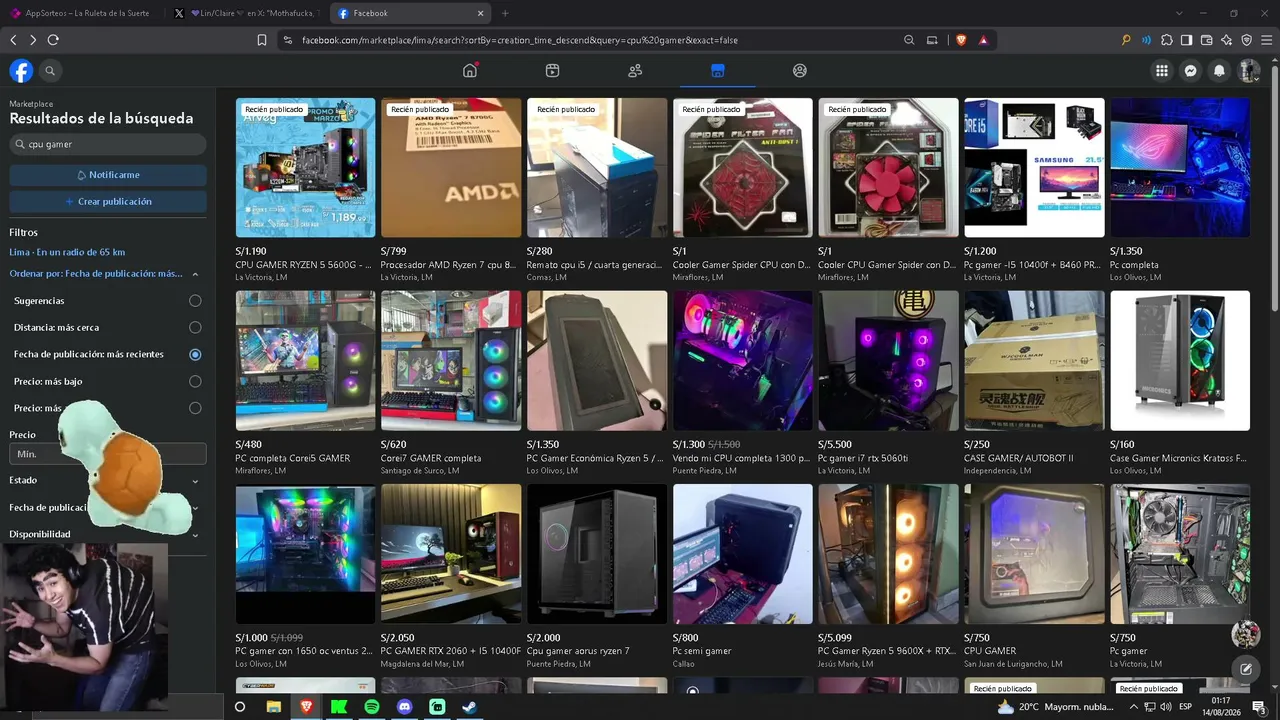Open the Facebook menu grid icon
The width and height of the screenshot is (1280, 720).
click(x=1161, y=71)
